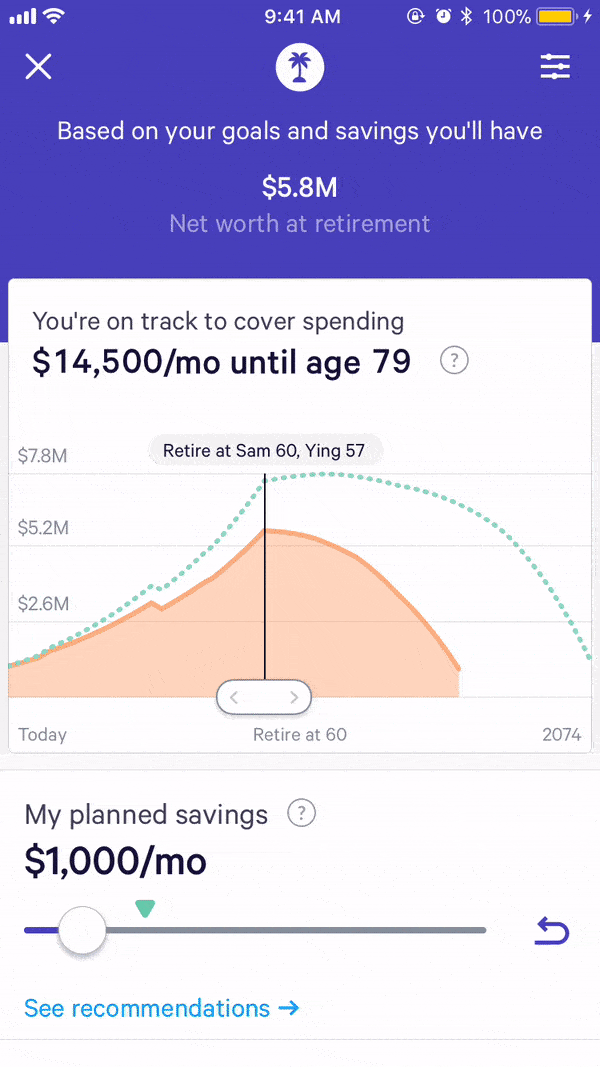600x1067 pixels.
Task: Tap the $5.8M net worth figure
Action: click(300, 187)
